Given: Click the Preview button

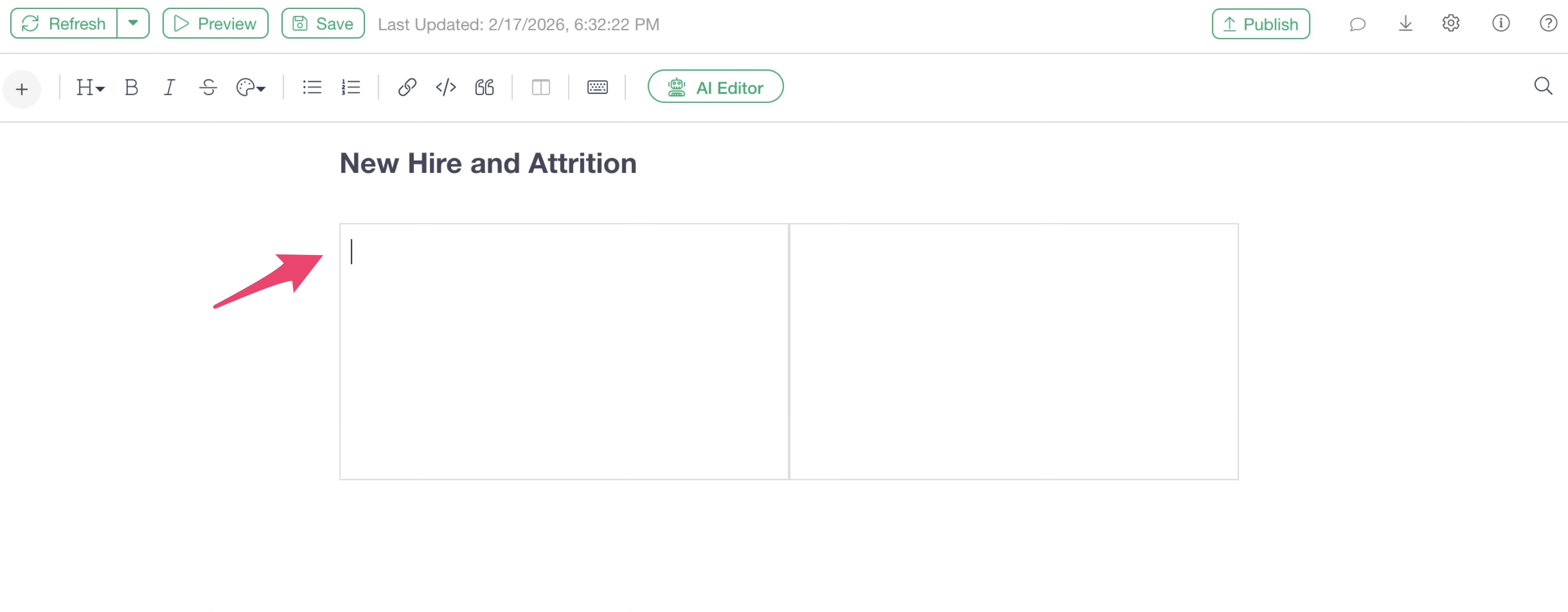Looking at the screenshot, I should tap(216, 24).
